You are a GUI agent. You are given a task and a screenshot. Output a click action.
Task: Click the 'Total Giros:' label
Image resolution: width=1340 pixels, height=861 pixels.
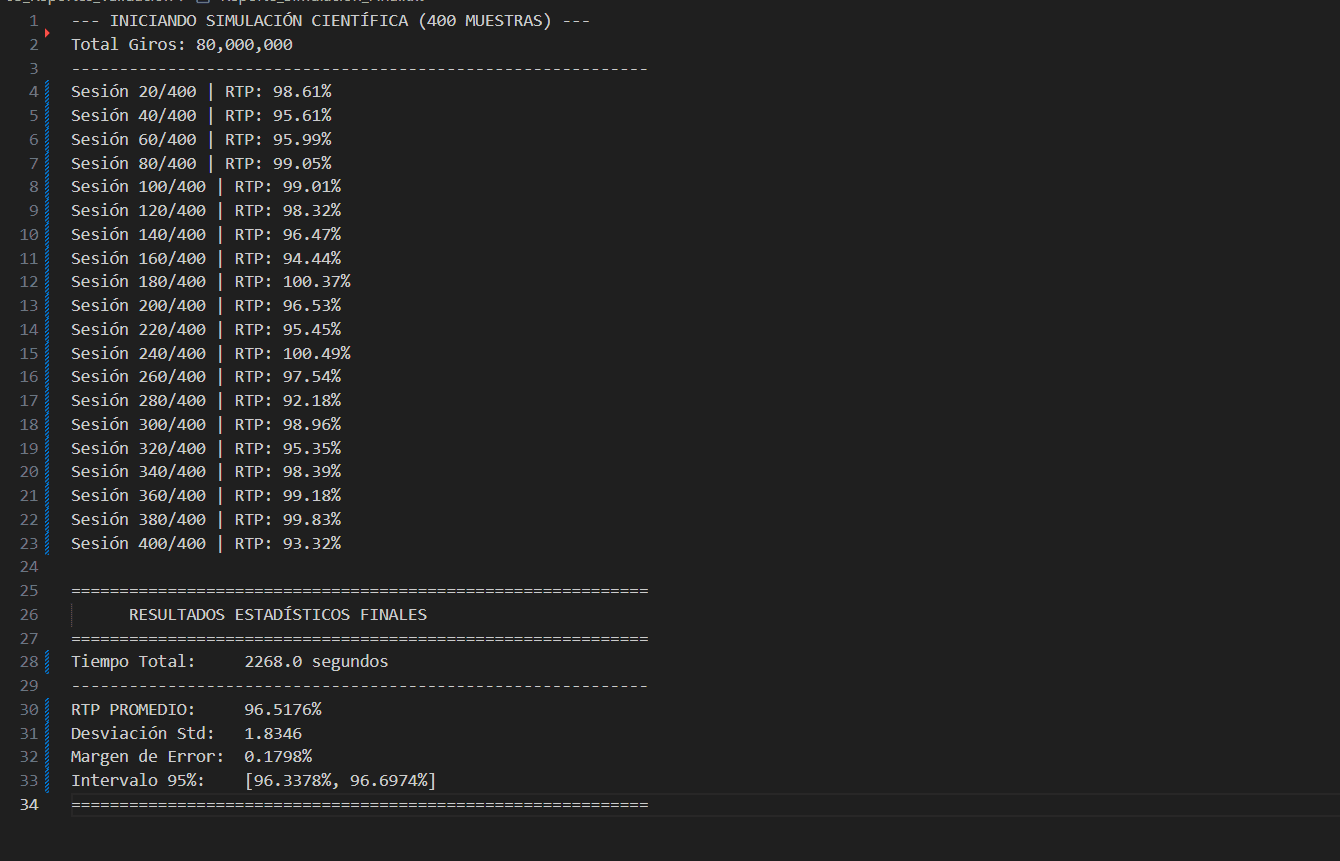point(129,45)
